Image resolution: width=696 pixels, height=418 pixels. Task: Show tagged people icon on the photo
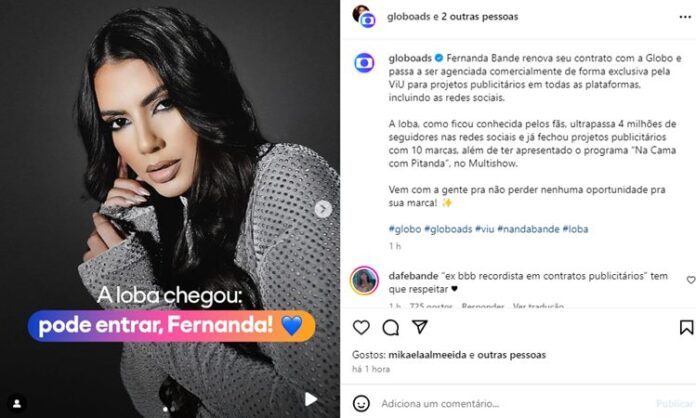pos(17,403)
